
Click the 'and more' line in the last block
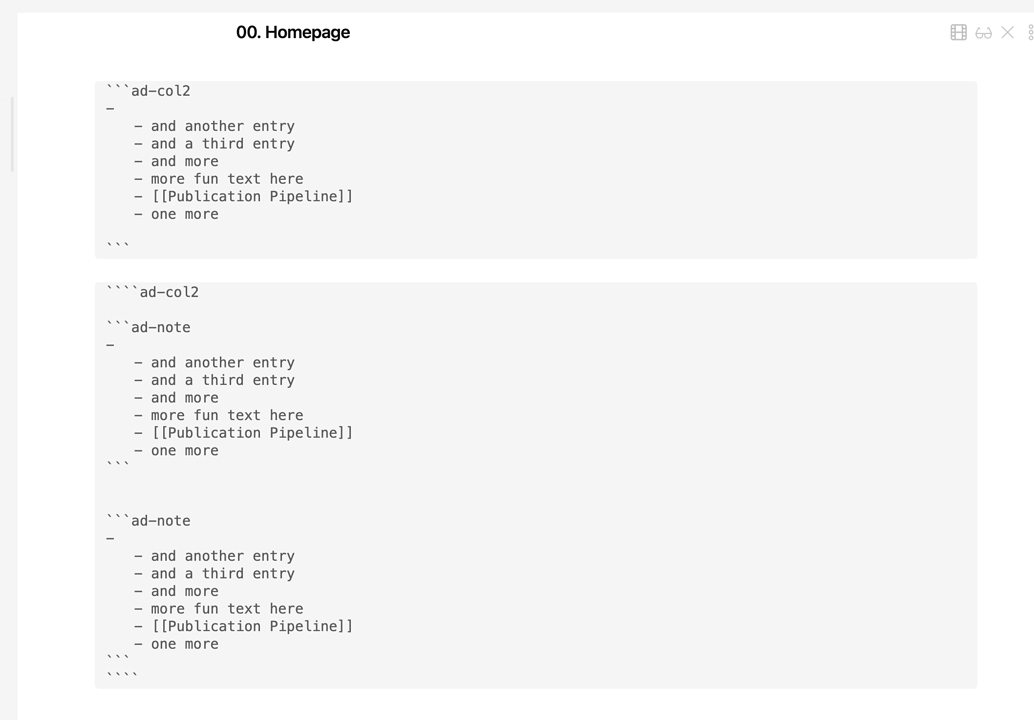pos(185,590)
